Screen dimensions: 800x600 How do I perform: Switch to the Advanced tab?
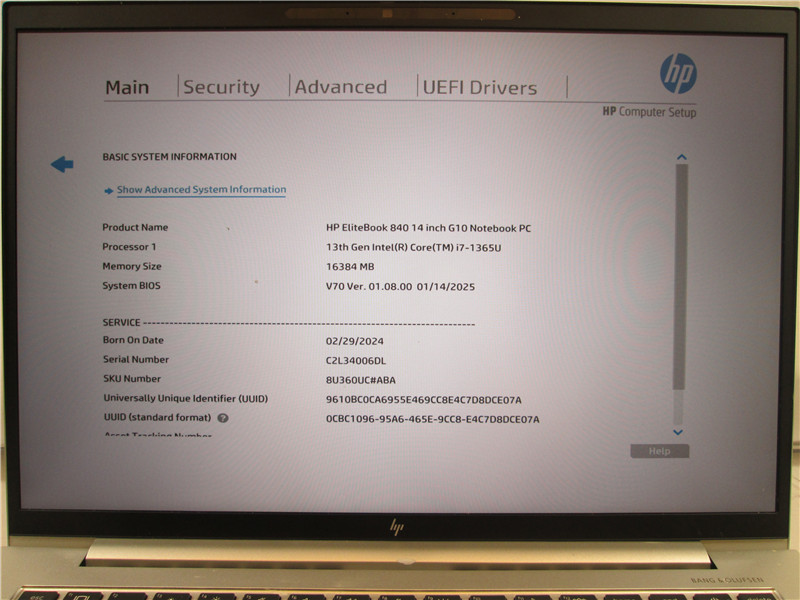tap(341, 87)
